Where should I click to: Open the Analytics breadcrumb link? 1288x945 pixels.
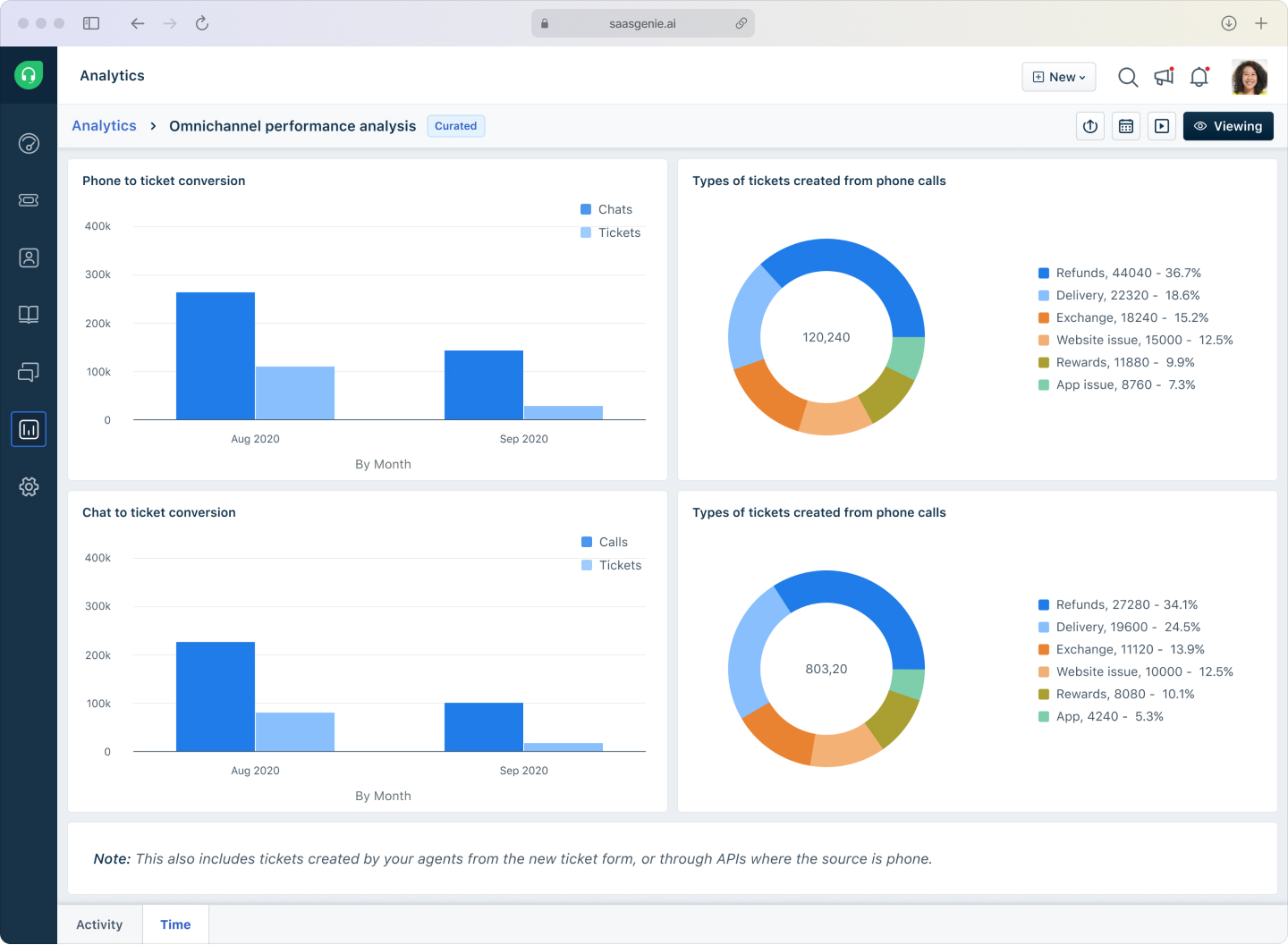coord(104,125)
